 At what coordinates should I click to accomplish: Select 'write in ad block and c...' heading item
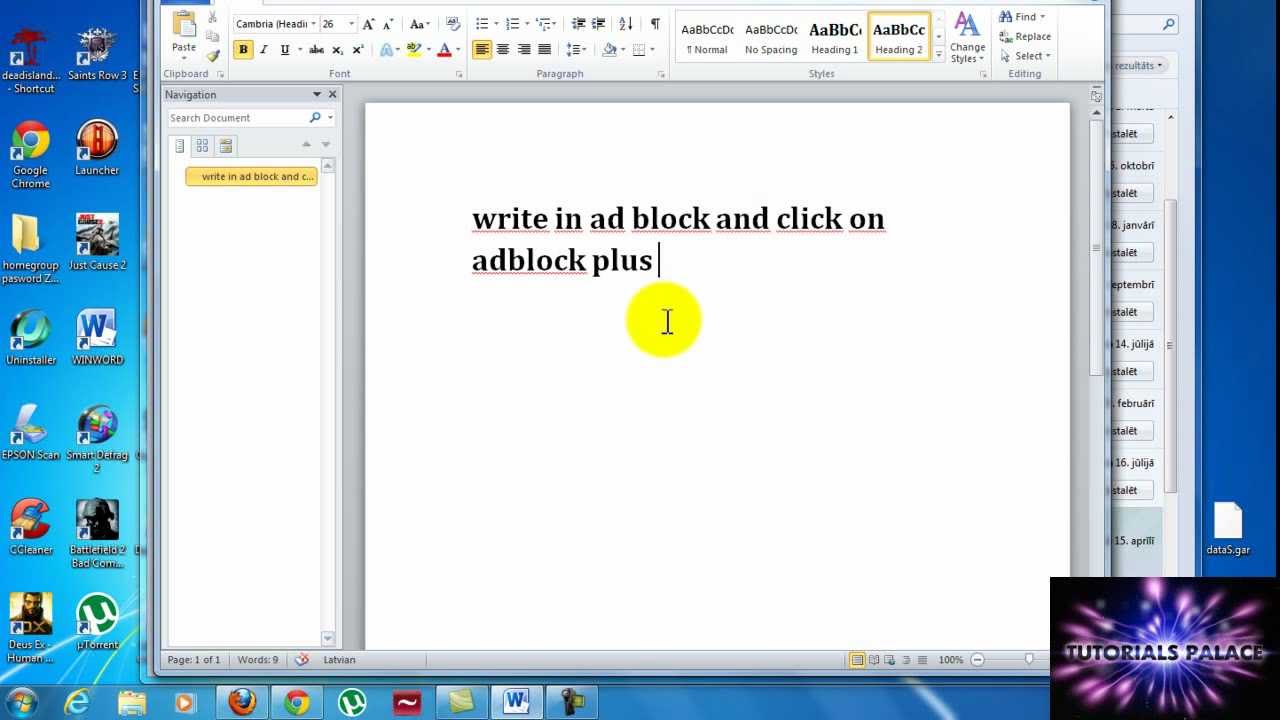pyautogui.click(x=251, y=177)
